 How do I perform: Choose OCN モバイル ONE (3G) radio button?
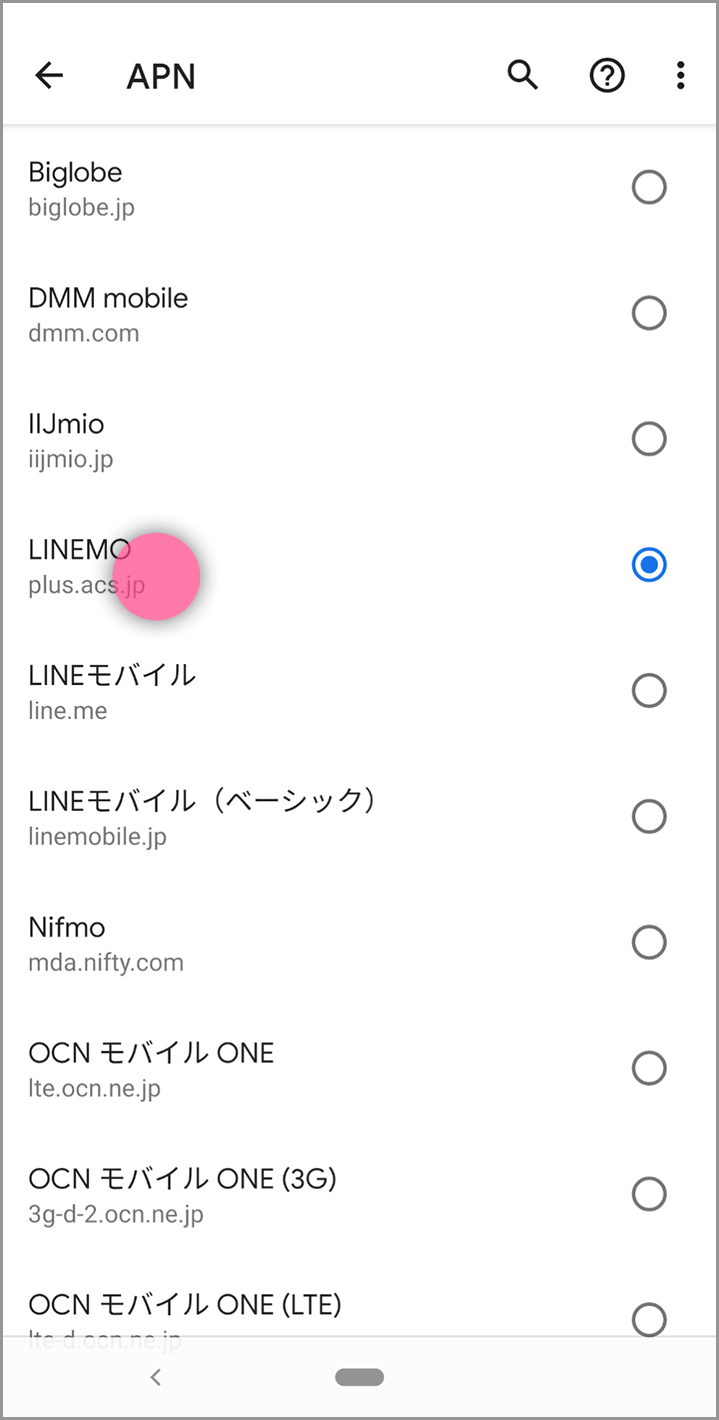649,1194
